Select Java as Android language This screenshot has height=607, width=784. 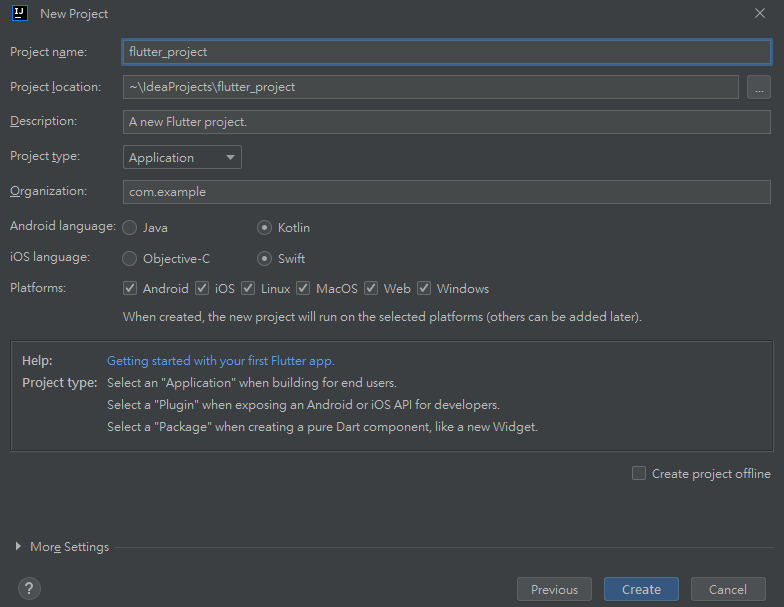point(130,228)
